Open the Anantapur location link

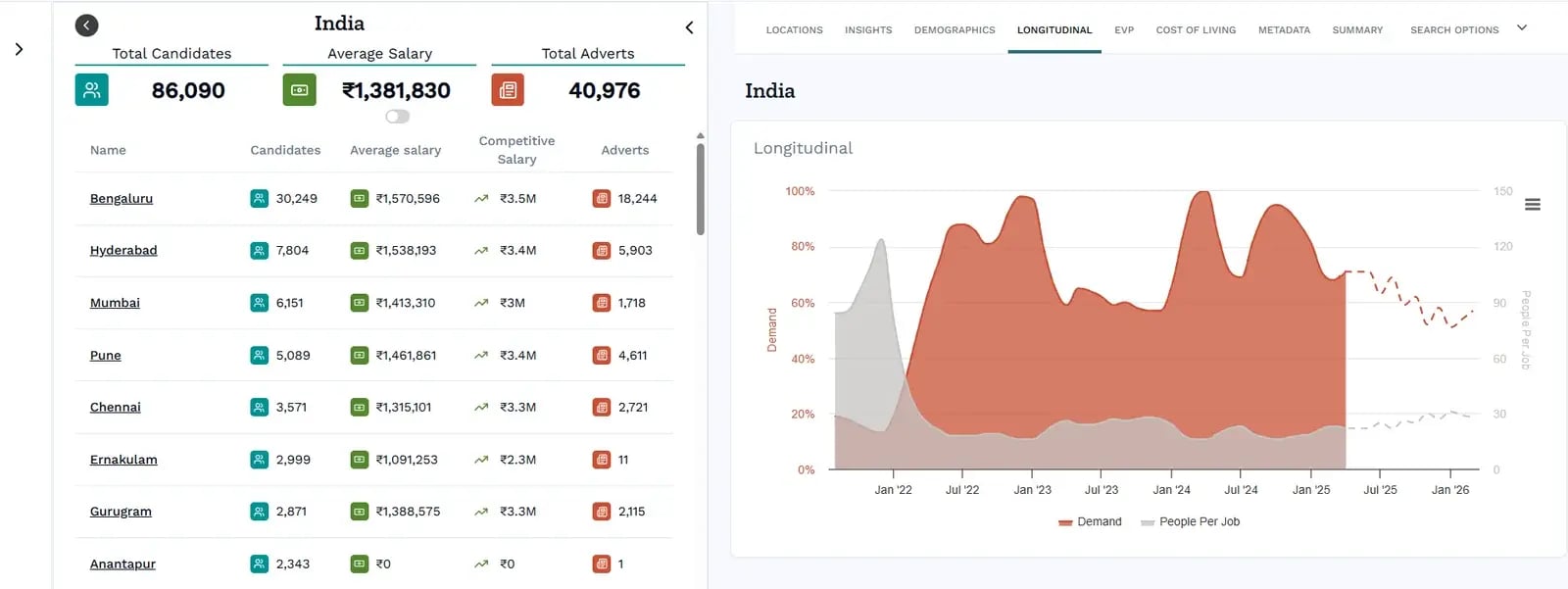[x=122, y=564]
